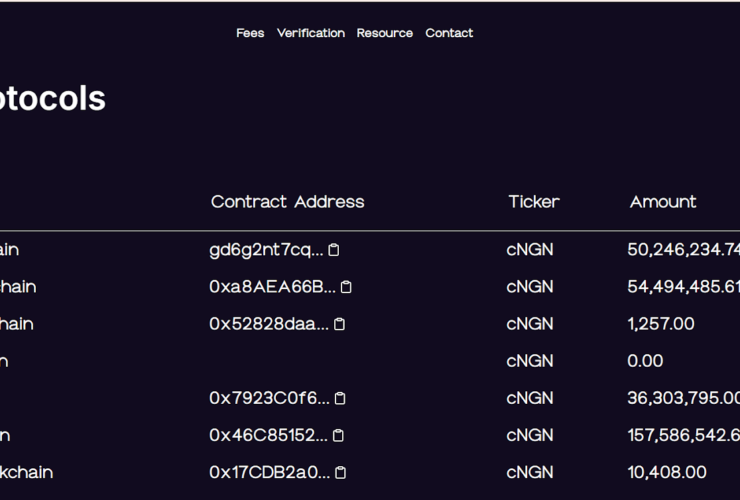The image size is (740, 500).
Task: Copy the gd6g2nt7cq contract address
Action: pos(335,250)
